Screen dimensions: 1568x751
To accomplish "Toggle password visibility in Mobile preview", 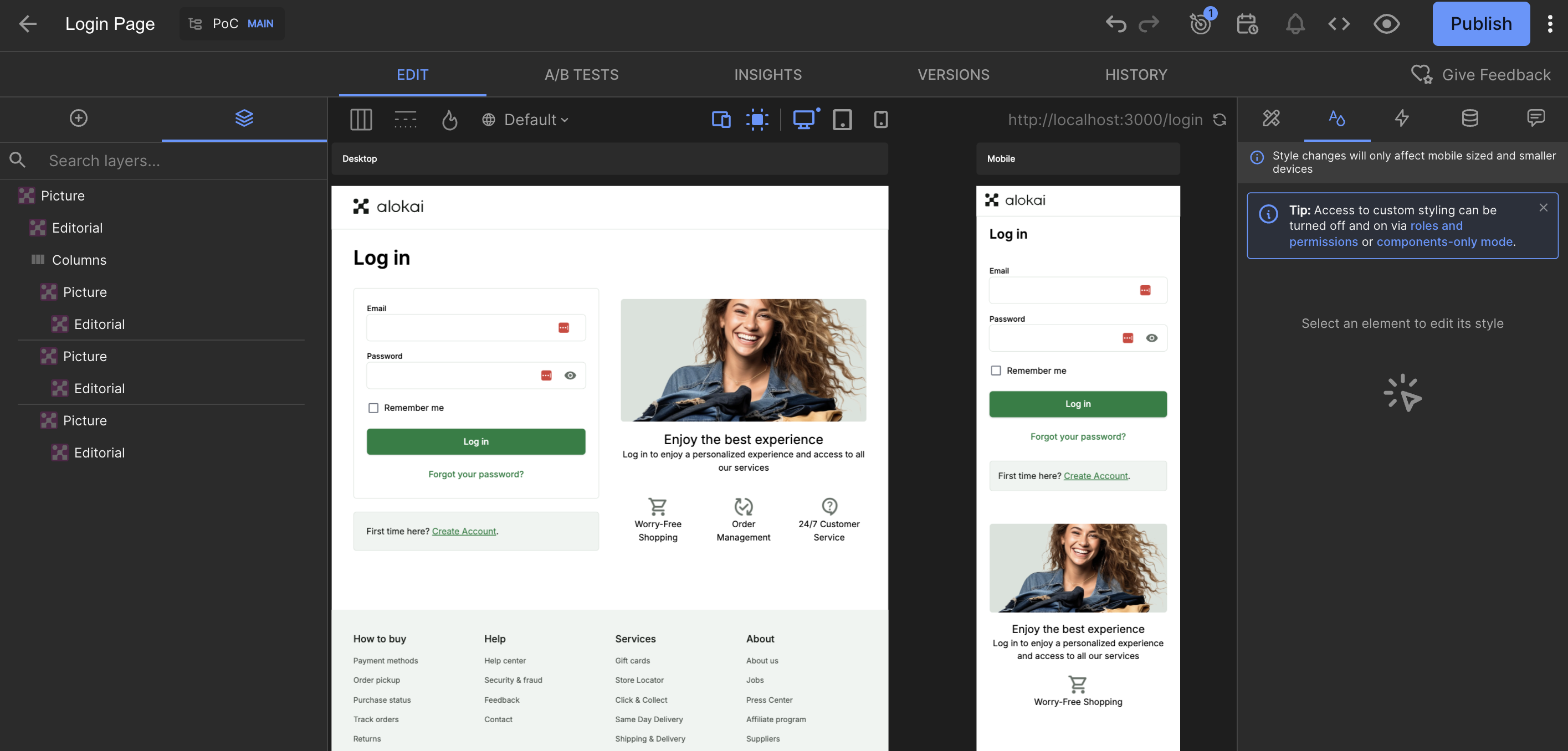I will (1152, 338).
